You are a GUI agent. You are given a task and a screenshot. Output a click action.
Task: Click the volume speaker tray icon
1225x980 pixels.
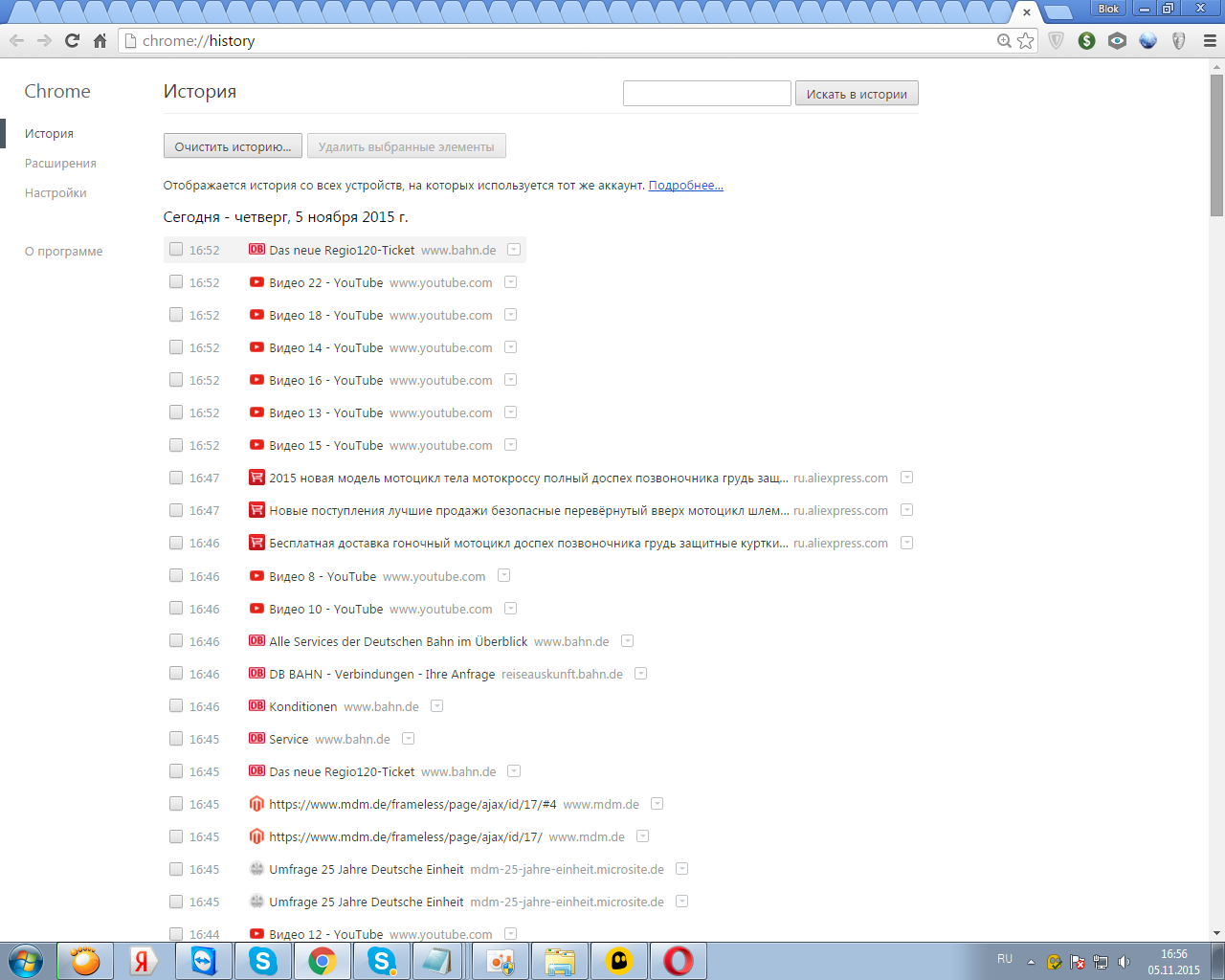1124,962
